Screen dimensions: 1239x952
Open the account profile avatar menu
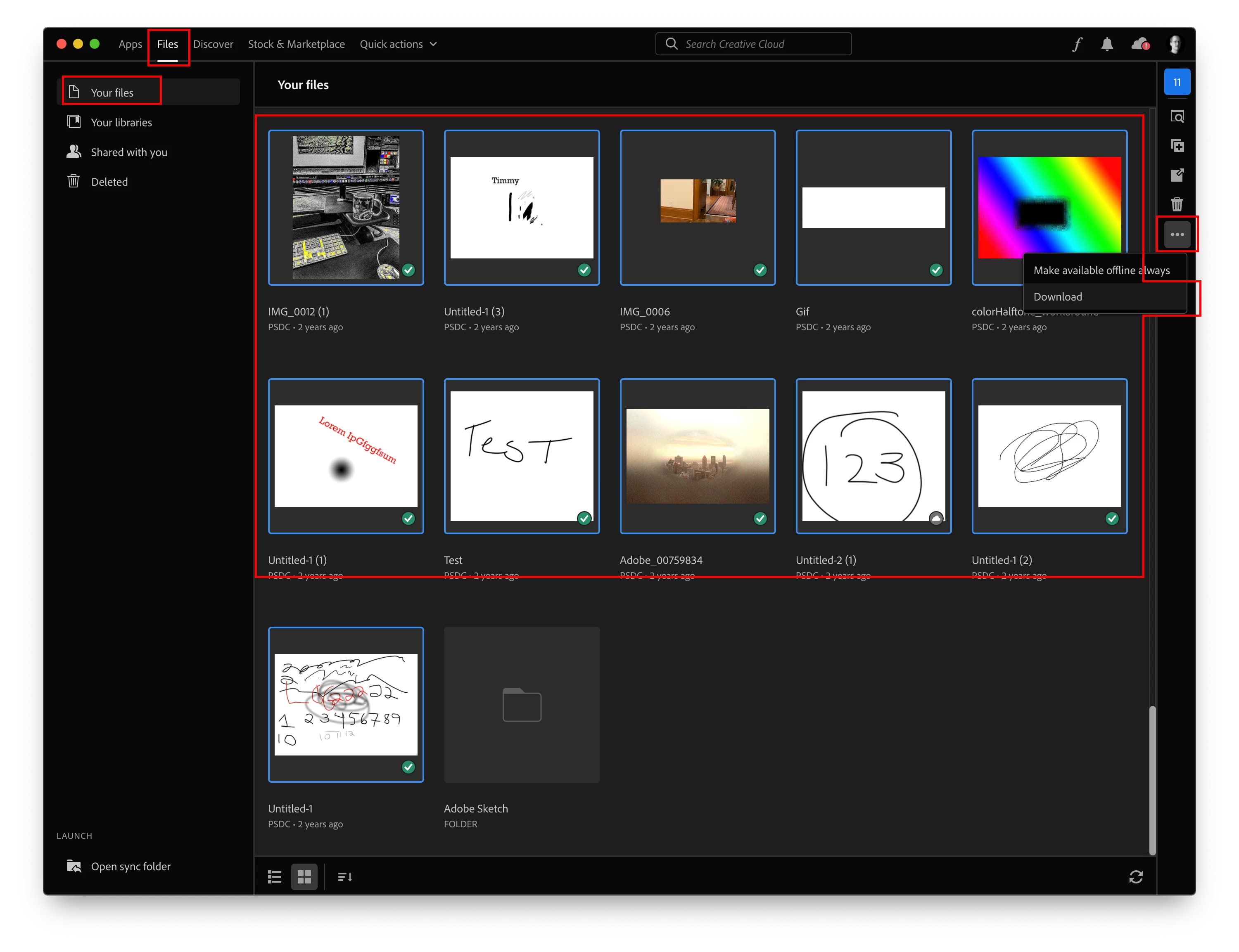[1175, 44]
